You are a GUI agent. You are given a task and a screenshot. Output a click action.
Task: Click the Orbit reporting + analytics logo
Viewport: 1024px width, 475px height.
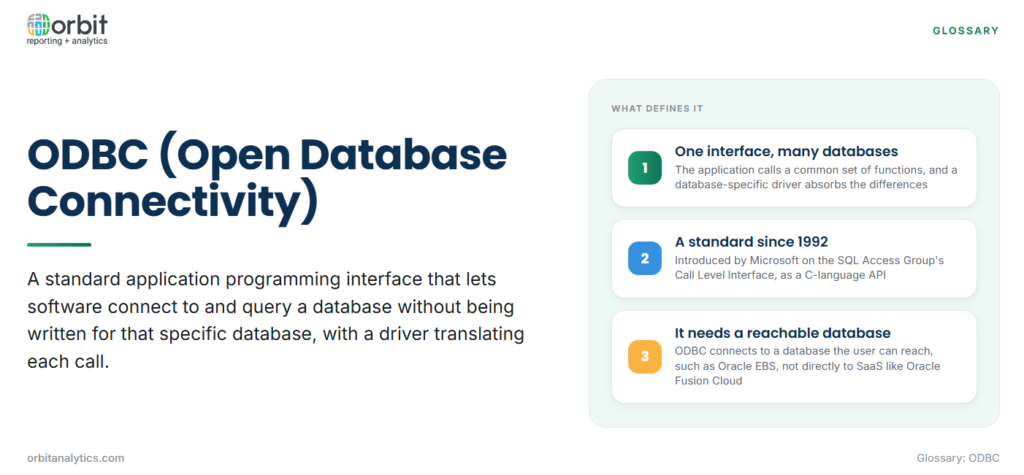click(67, 29)
